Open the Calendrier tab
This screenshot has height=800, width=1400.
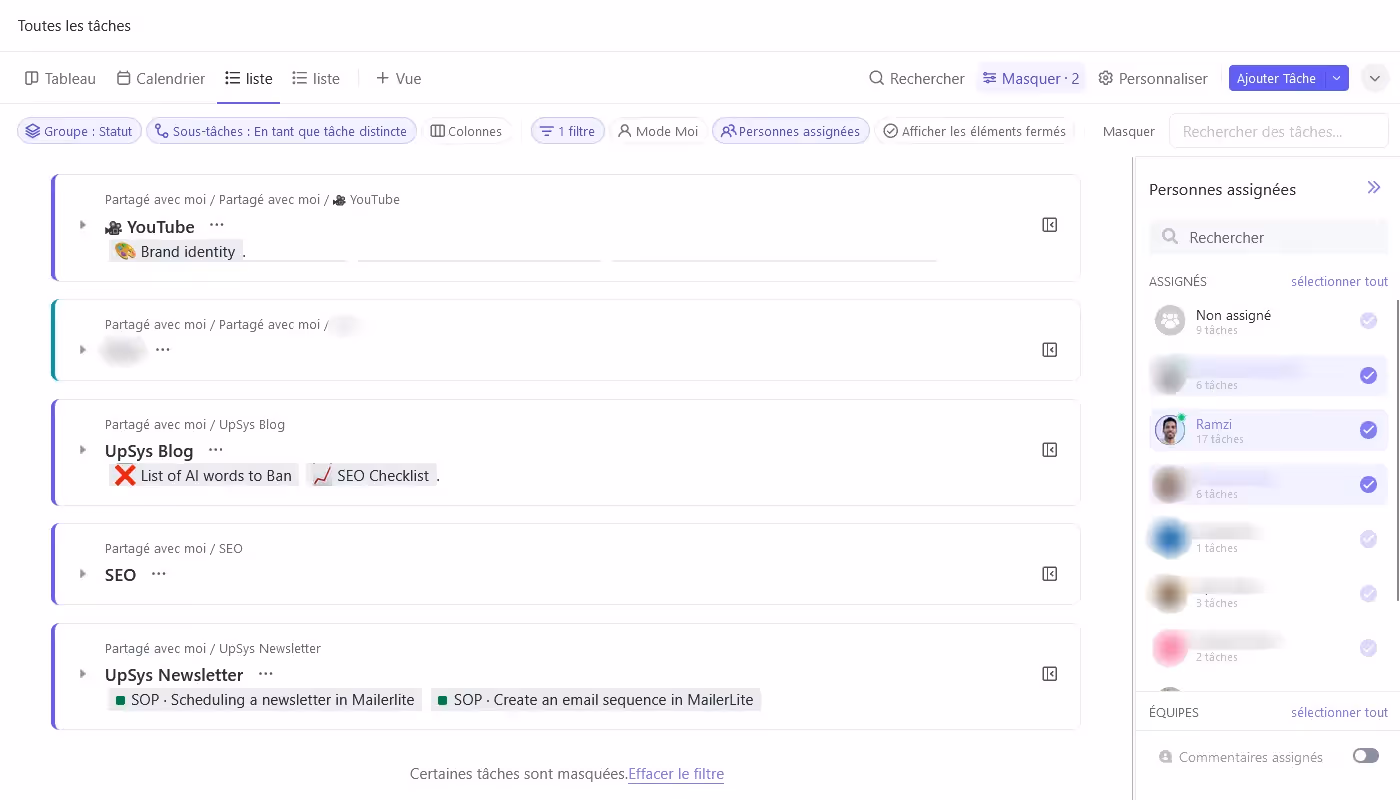pyautogui.click(x=159, y=77)
